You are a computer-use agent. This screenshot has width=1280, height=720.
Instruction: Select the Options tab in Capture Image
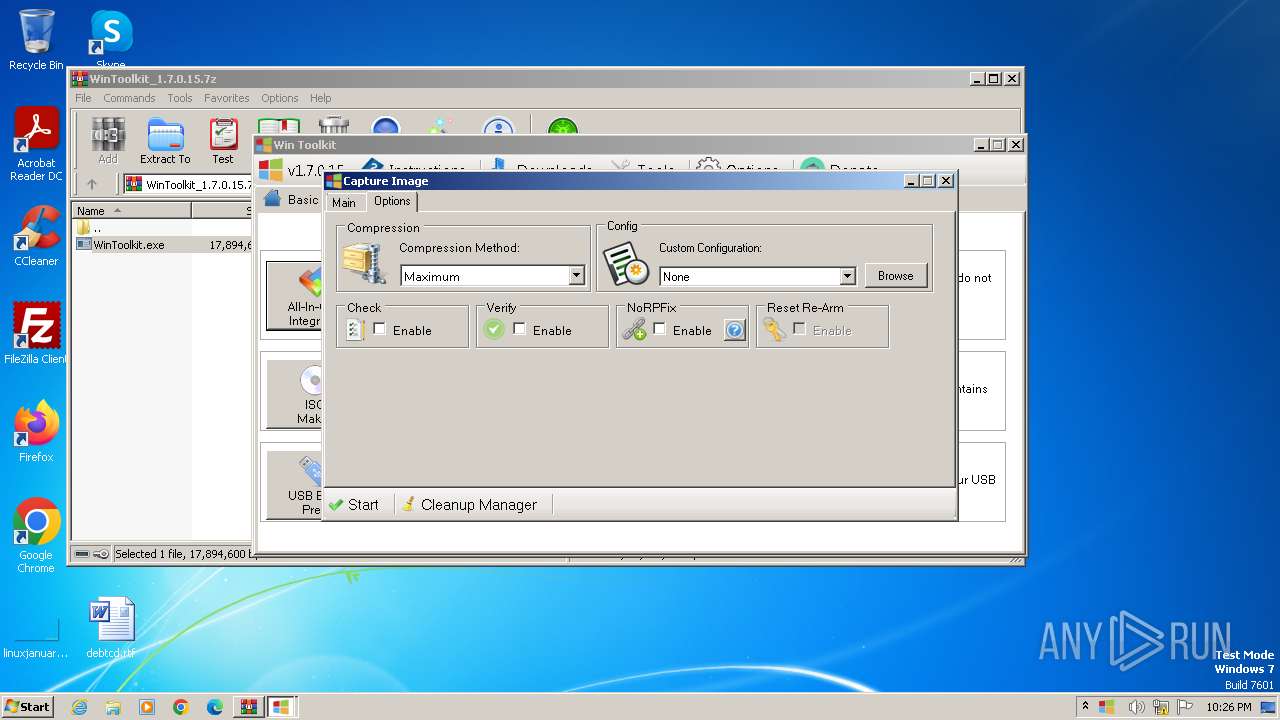pyautogui.click(x=392, y=201)
